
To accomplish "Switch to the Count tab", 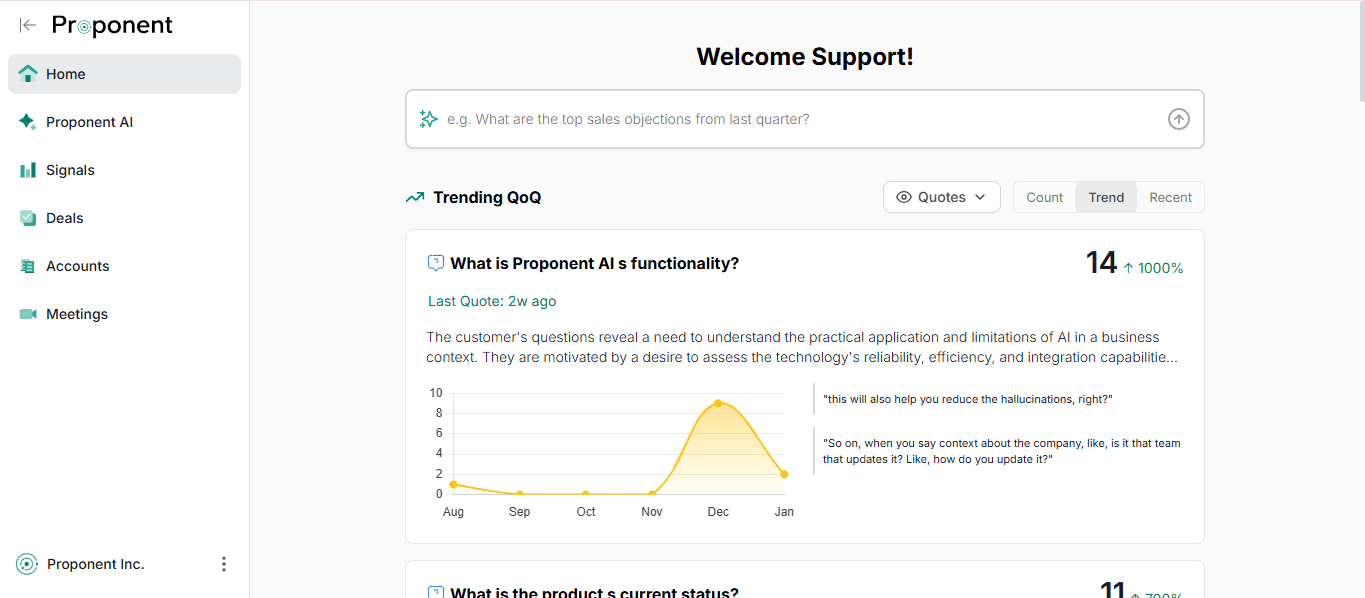I will click(x=1045, y=197).
